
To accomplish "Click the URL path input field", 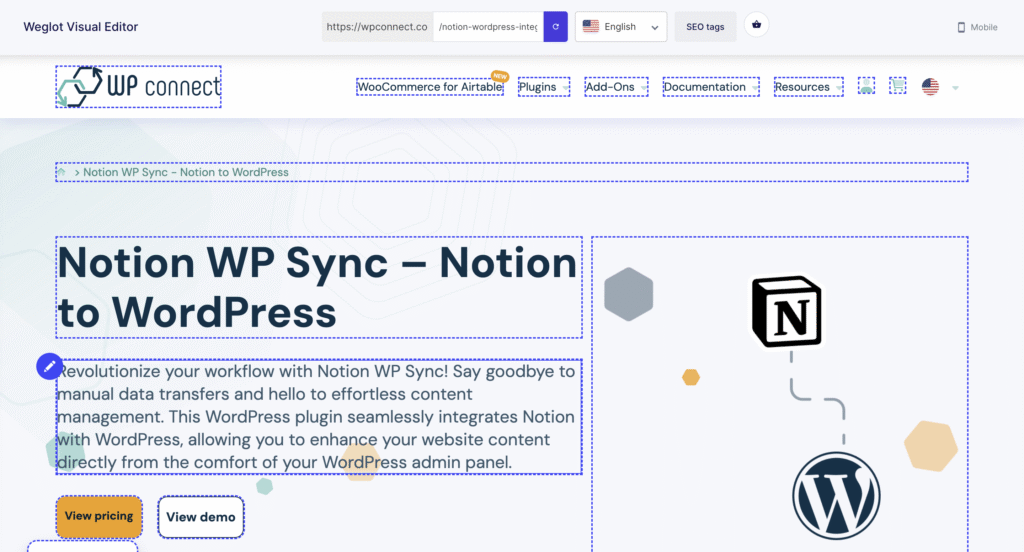I will [488, 27].
